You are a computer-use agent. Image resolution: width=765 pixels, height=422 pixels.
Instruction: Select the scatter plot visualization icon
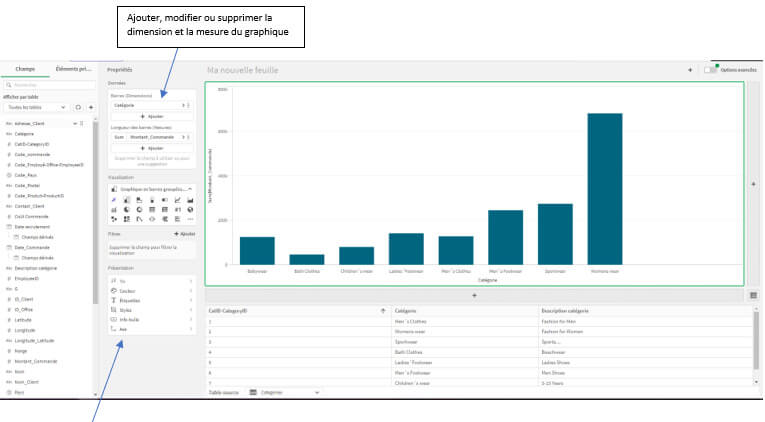coord(114,219)
